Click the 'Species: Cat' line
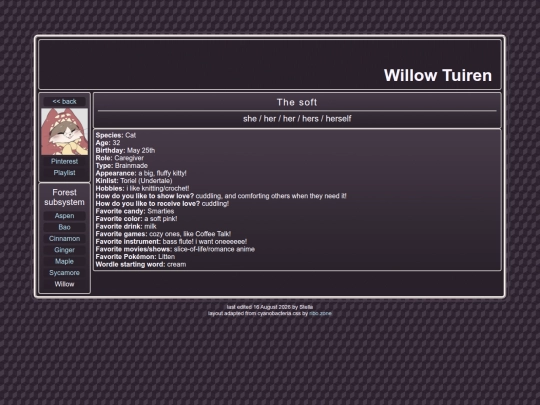 (x=116, y=135)
